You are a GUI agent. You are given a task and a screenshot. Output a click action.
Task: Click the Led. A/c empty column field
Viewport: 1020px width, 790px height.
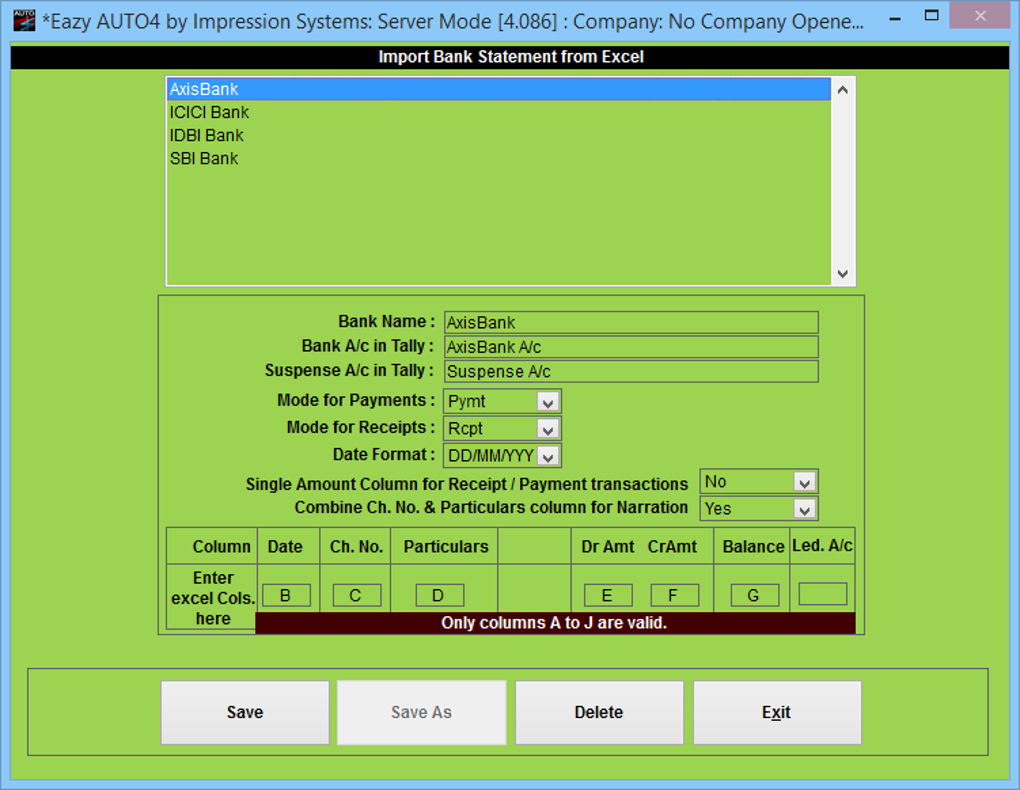tap(822, 594)
